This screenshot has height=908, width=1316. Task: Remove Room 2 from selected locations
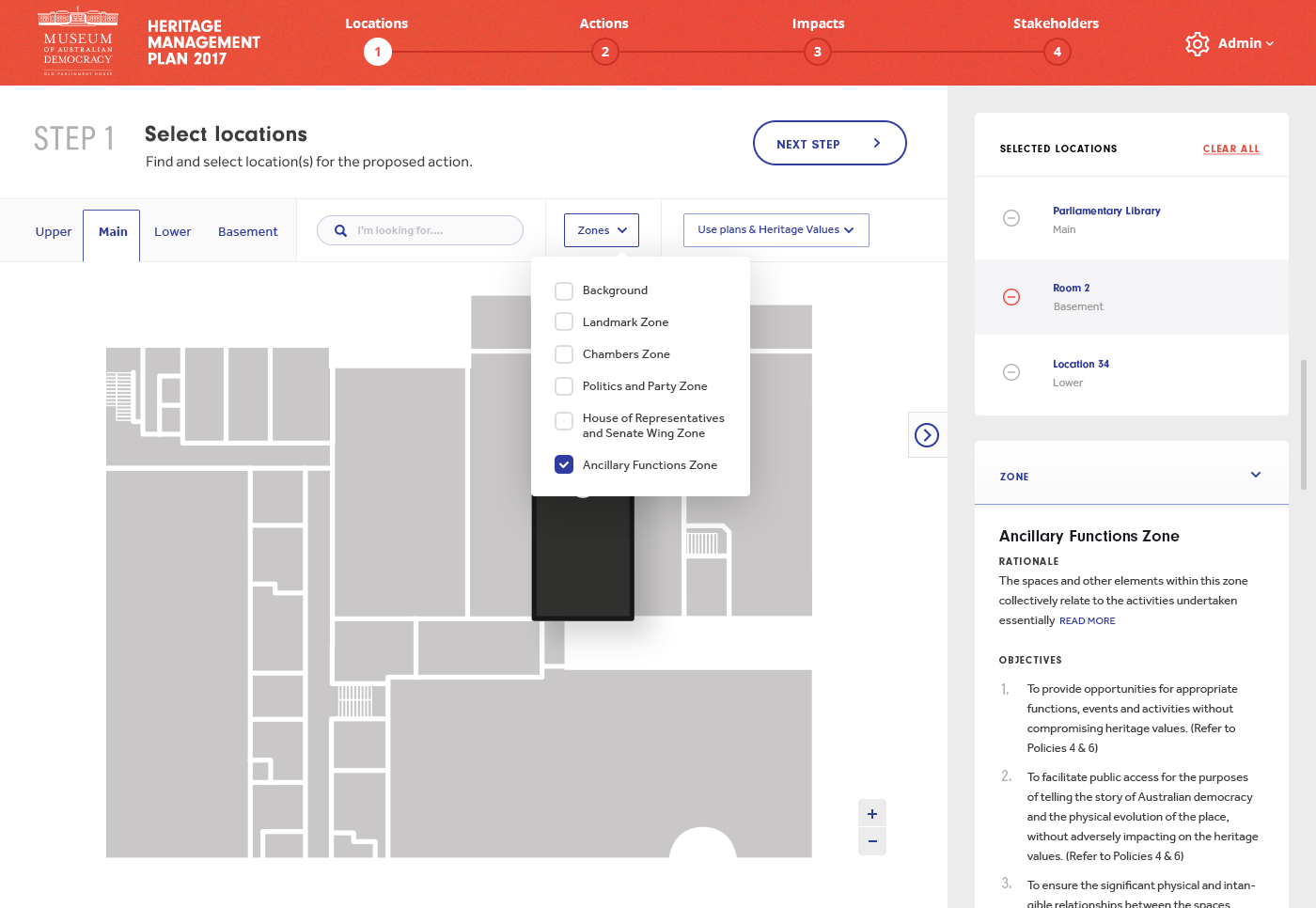pos(1011,296)
